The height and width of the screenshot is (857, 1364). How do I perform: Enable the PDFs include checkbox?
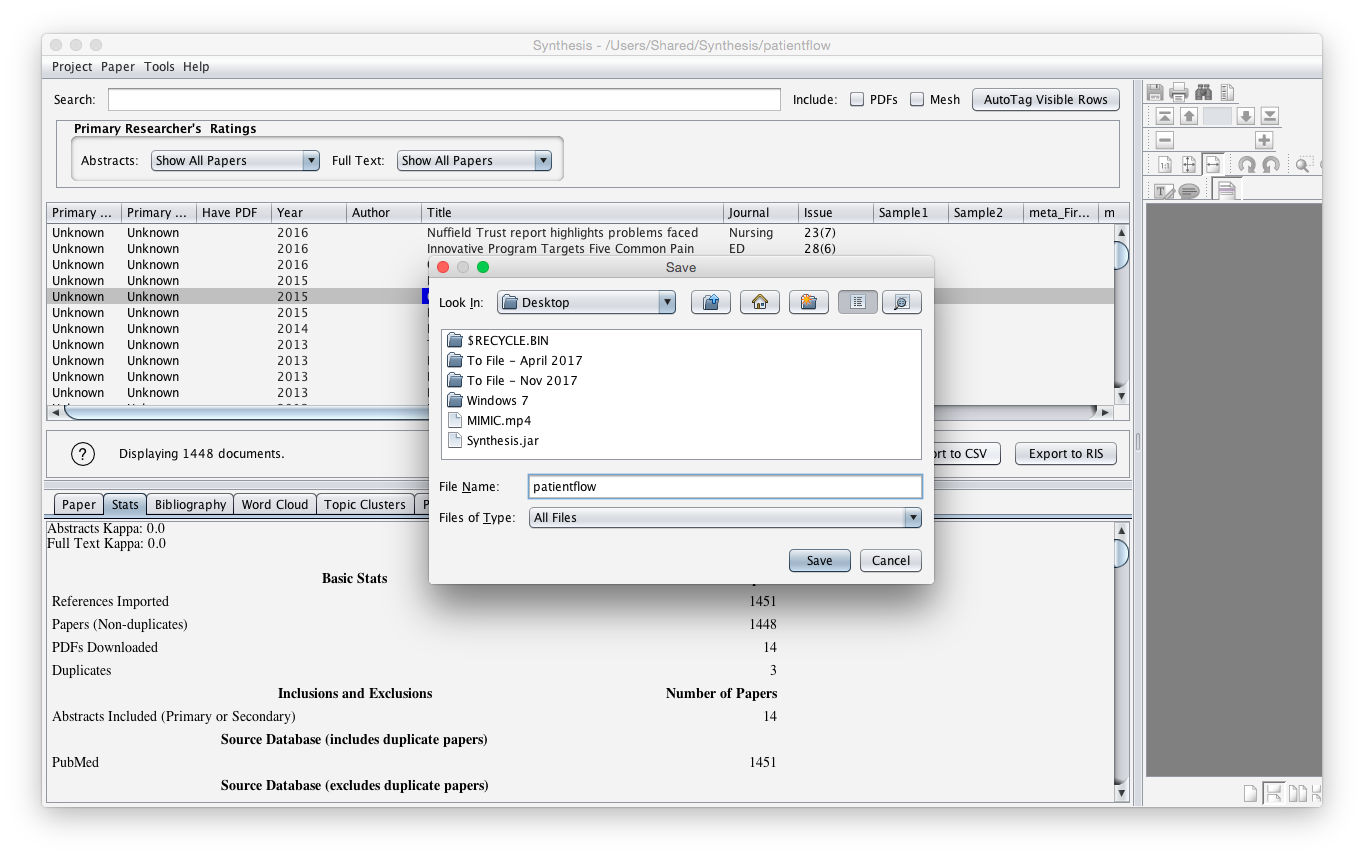(x=857, y=100)
